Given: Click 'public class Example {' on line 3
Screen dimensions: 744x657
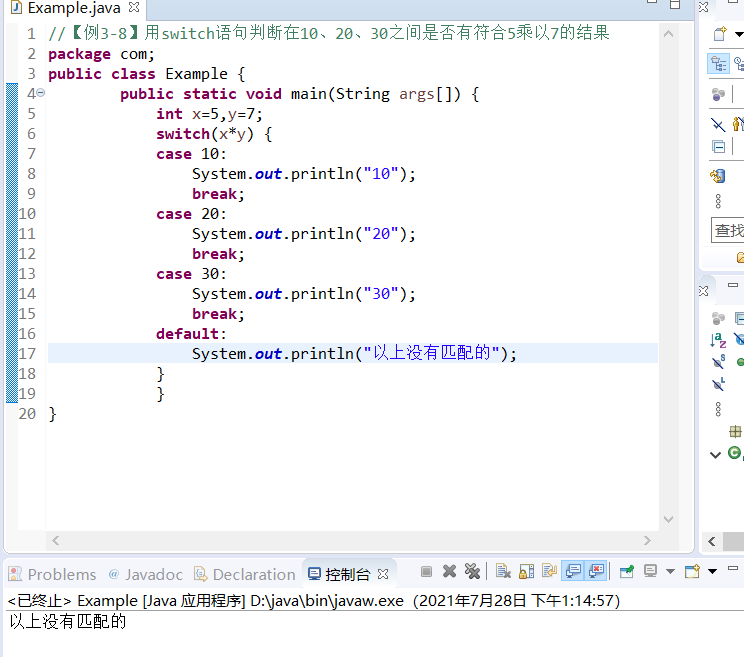Looking at the screenshot, I should 147,74.
